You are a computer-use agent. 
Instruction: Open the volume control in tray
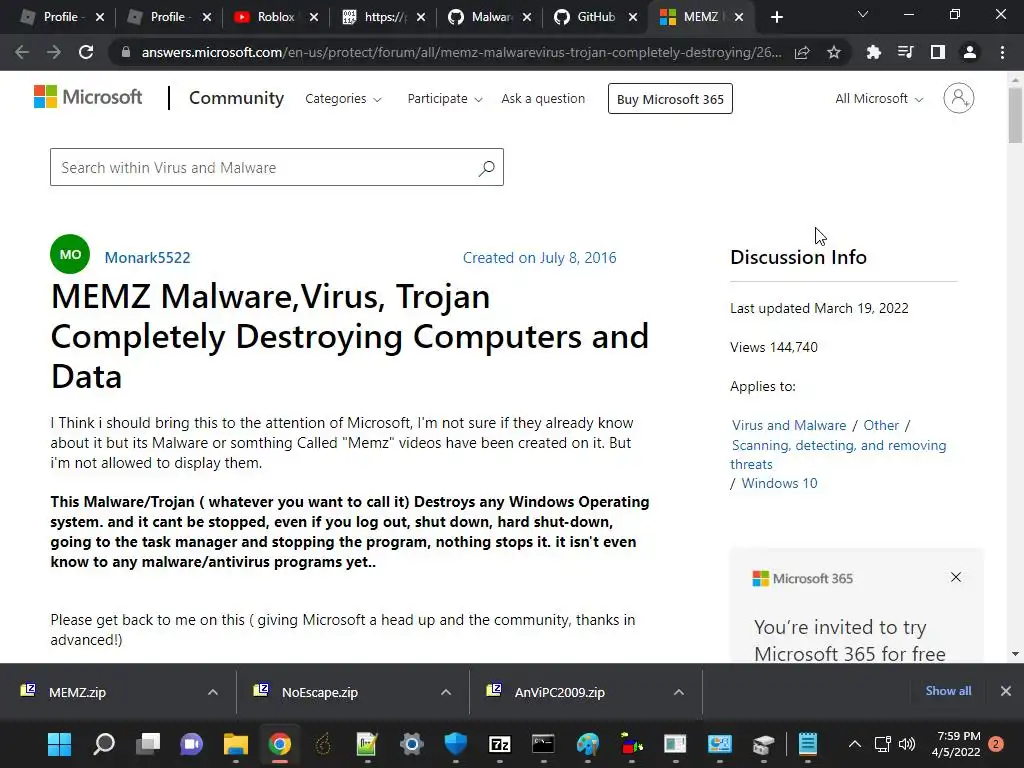point(907,744)
